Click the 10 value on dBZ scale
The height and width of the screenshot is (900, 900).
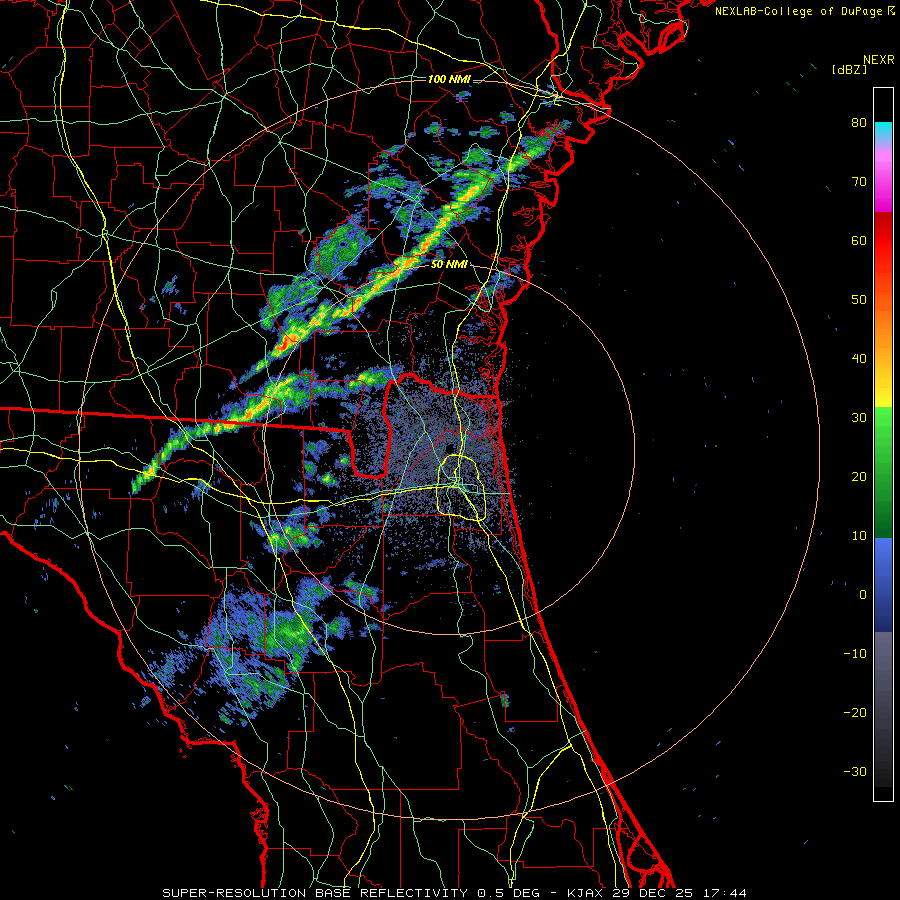(859, 536)
